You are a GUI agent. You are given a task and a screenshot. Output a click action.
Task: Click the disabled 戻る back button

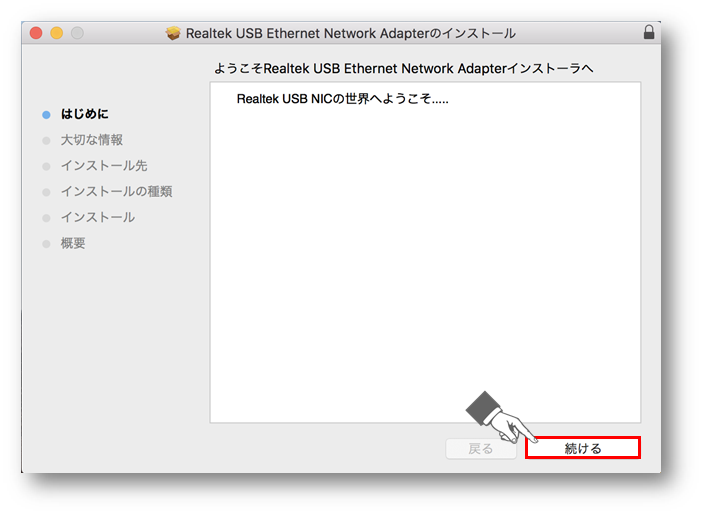coord(481,448)
